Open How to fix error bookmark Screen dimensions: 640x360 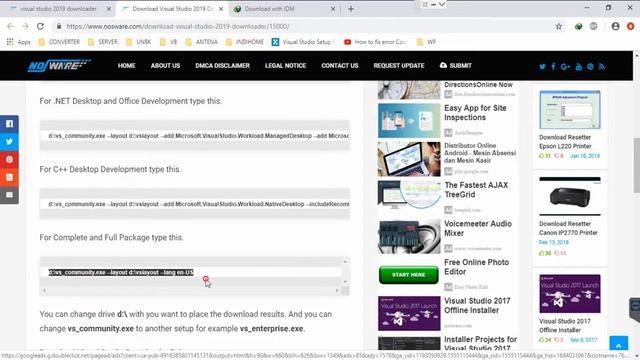[x=376, y=42]
